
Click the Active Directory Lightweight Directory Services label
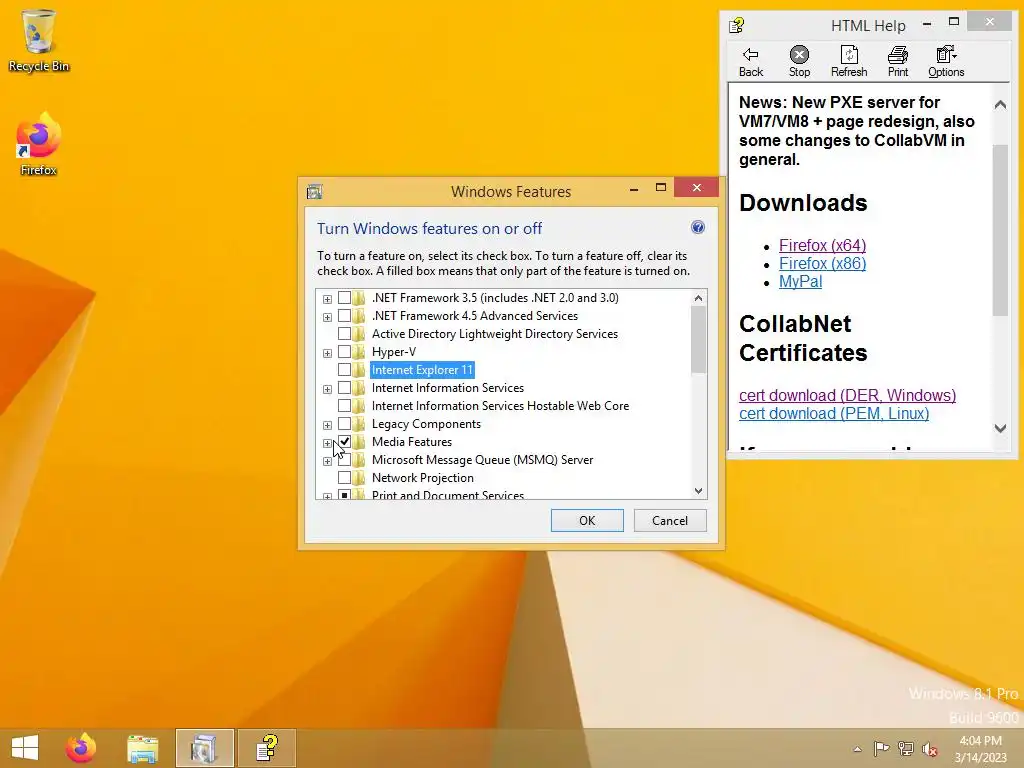click(x=494, y=334)
